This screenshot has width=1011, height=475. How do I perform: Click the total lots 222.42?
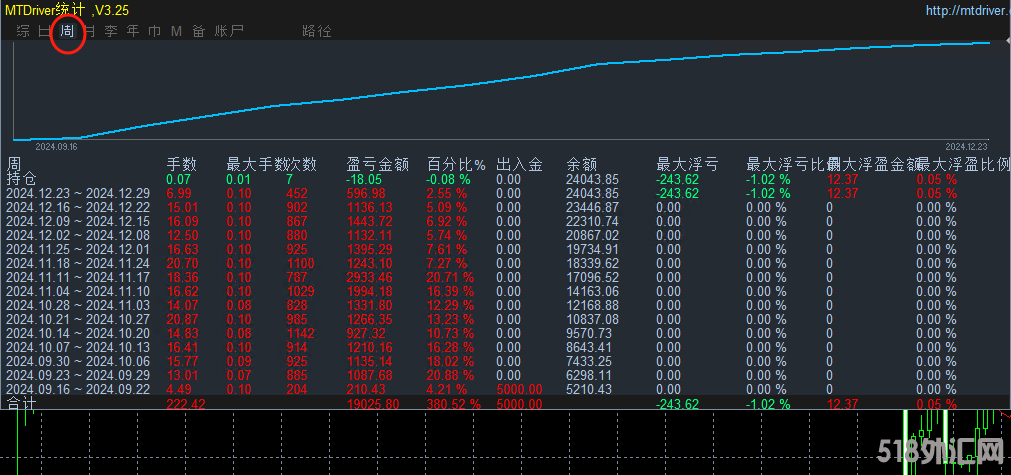pyautogui.click(x=186, y=404)
